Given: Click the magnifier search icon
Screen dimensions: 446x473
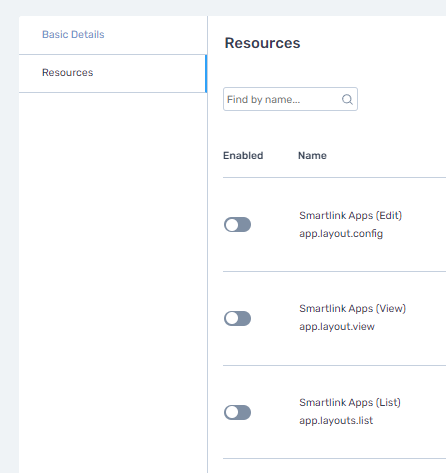Looking at the screenshot, I should click(x=347, y=99).
